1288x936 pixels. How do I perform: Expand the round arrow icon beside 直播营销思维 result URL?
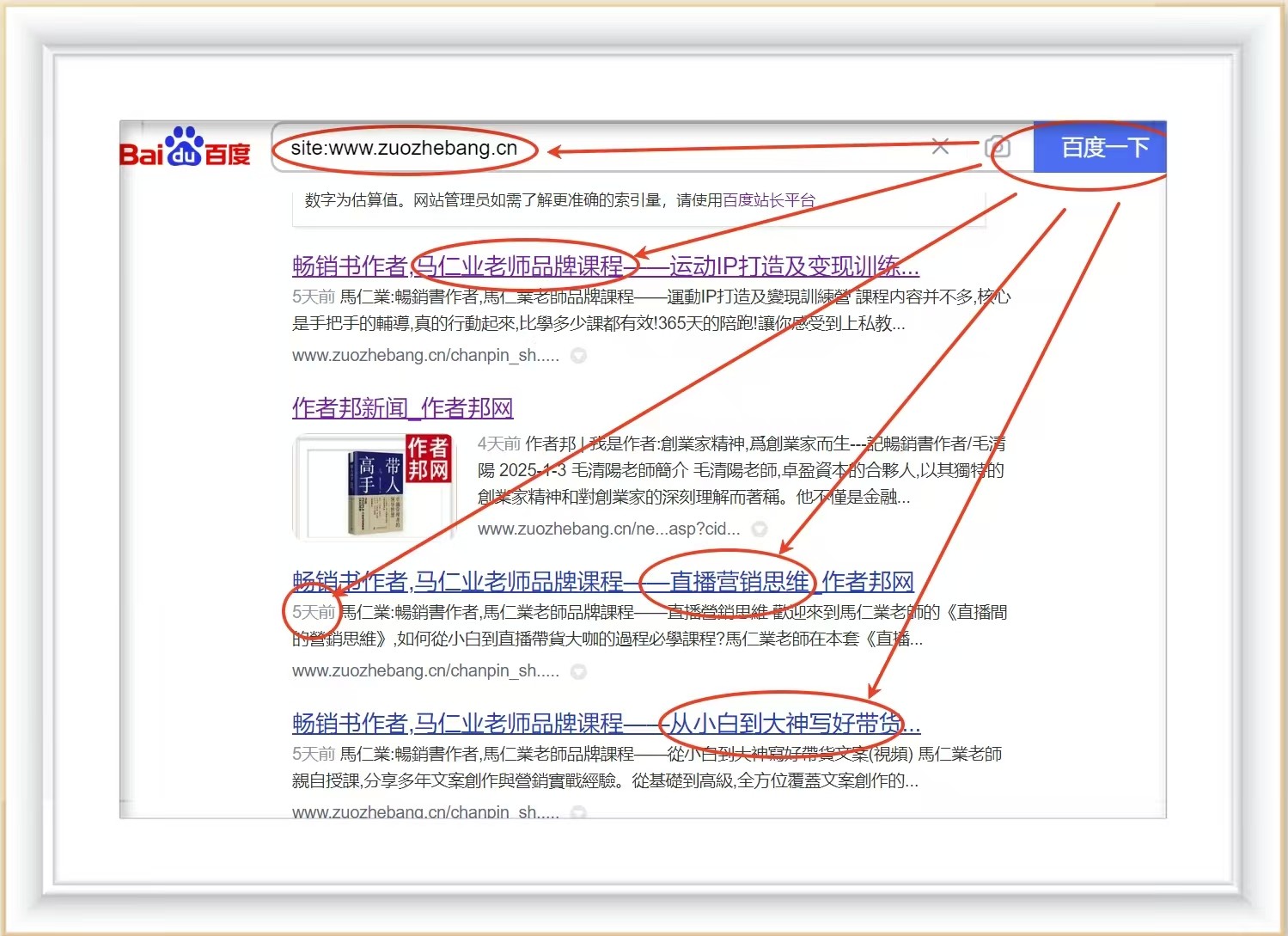(579, 671)
